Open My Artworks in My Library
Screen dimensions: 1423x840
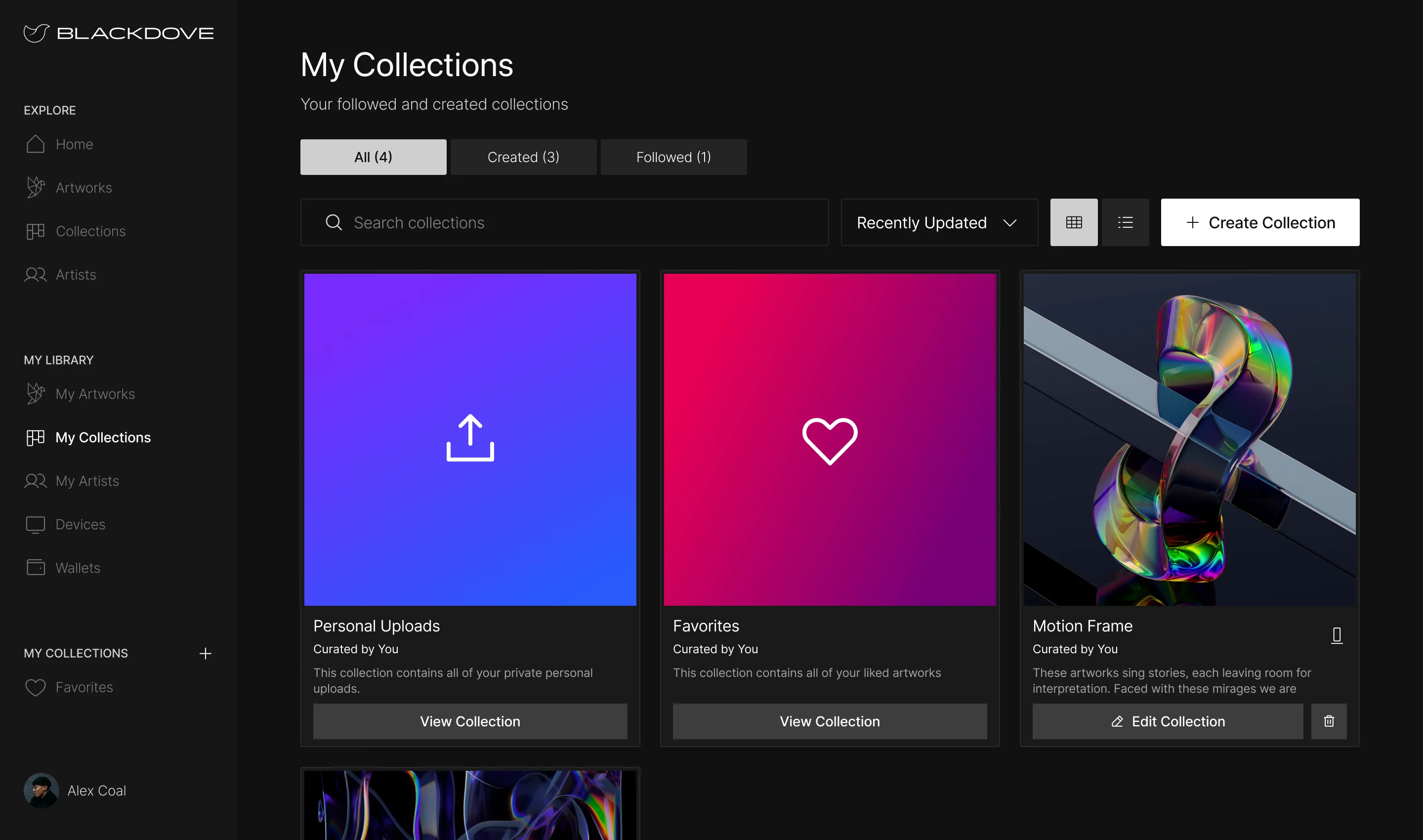pyautogui.click(x=80, y=394)
